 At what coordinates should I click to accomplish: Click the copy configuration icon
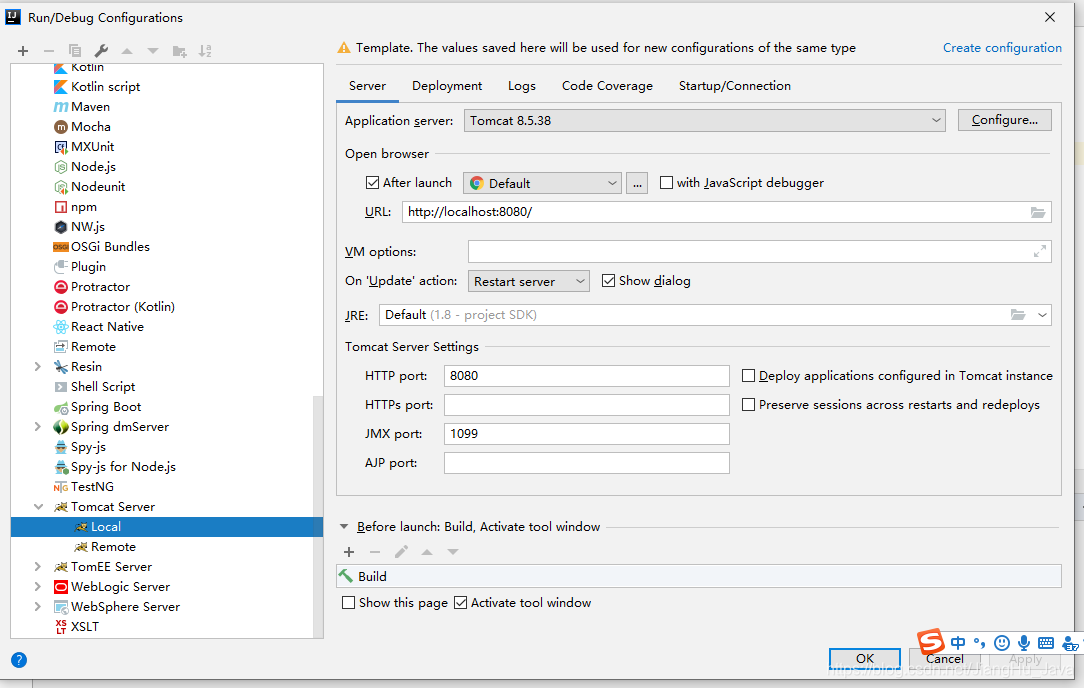(x=75, y=51)
